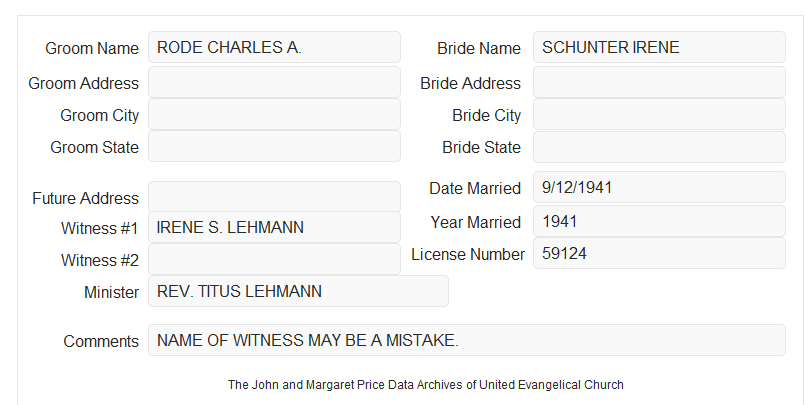Focus the empty Groom Address field
The height and width of the screenshot is (405, 805).
(x=274, y=82)
